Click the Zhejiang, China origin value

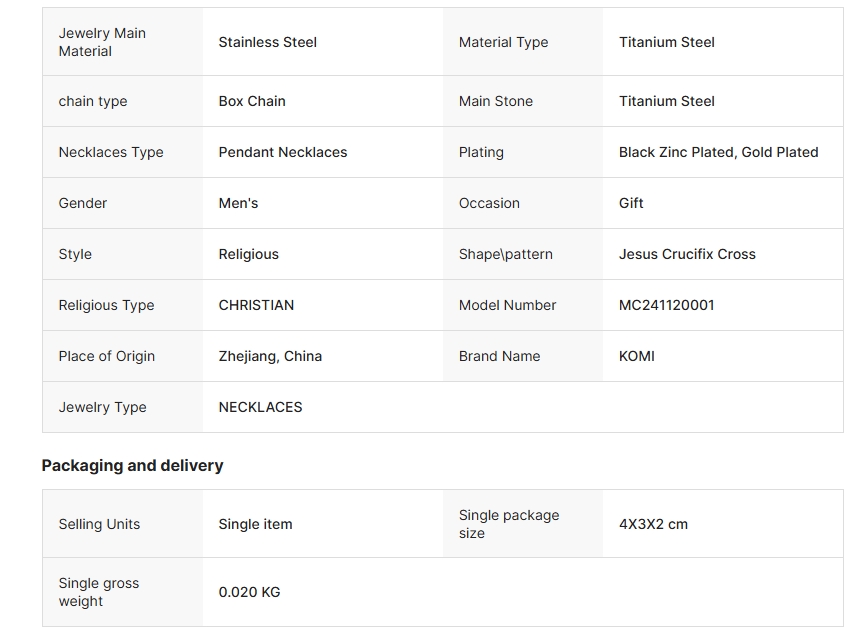pos(270,356)
